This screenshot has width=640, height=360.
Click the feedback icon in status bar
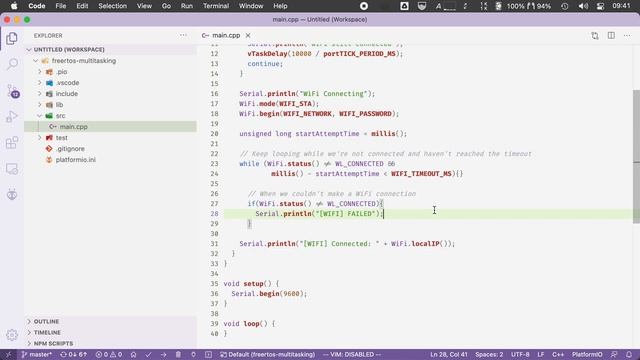614,354
